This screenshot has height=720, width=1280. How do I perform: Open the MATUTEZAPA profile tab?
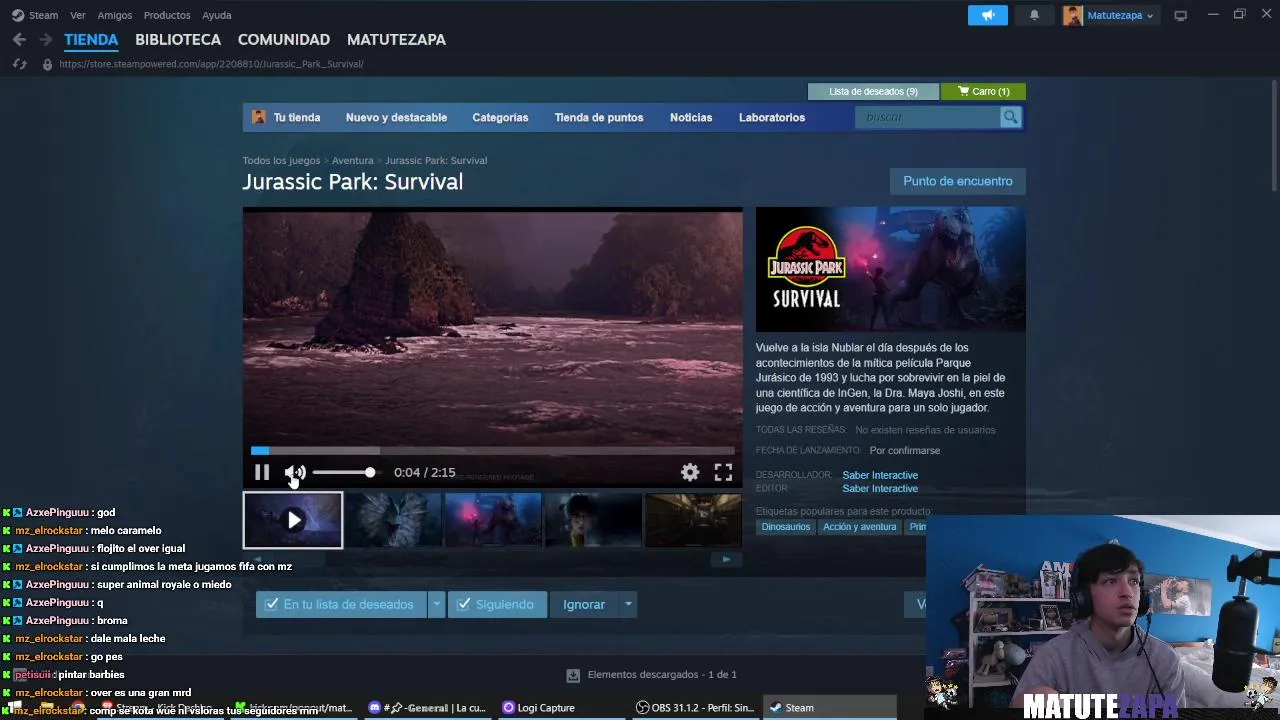396,40
